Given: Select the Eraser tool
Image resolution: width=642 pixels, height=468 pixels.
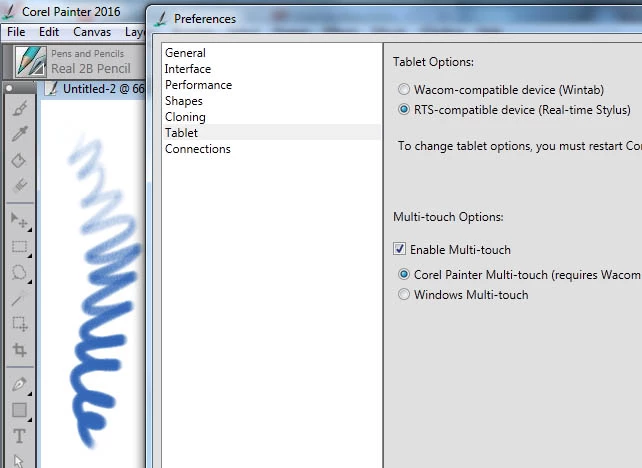Looking at the screenshot, I should click(x=20, y=185).
